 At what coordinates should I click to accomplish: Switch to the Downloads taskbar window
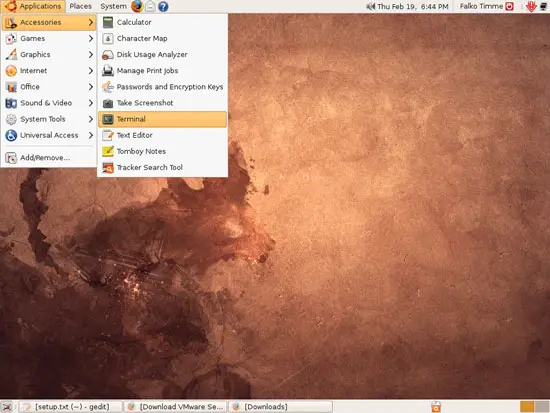point(280,407)
